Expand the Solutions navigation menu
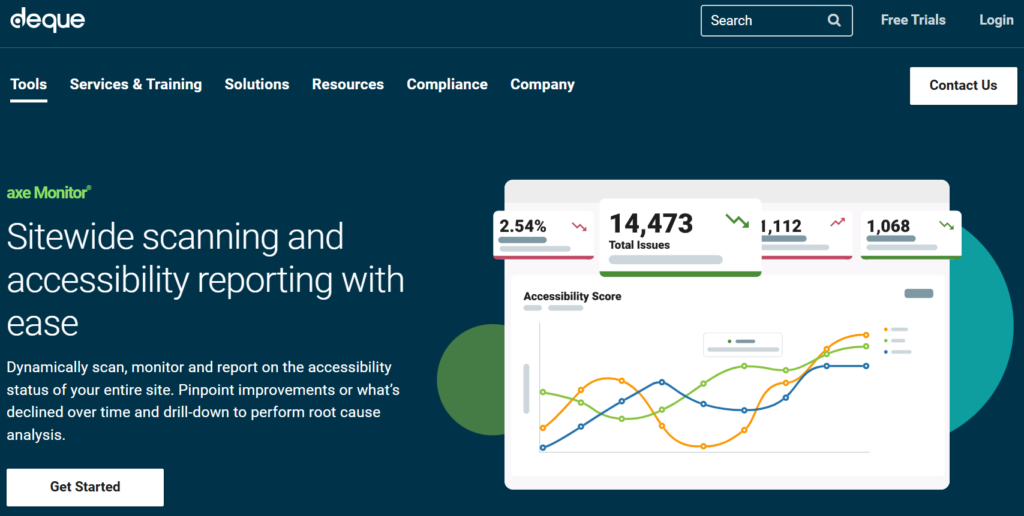 tap(257, 84)
